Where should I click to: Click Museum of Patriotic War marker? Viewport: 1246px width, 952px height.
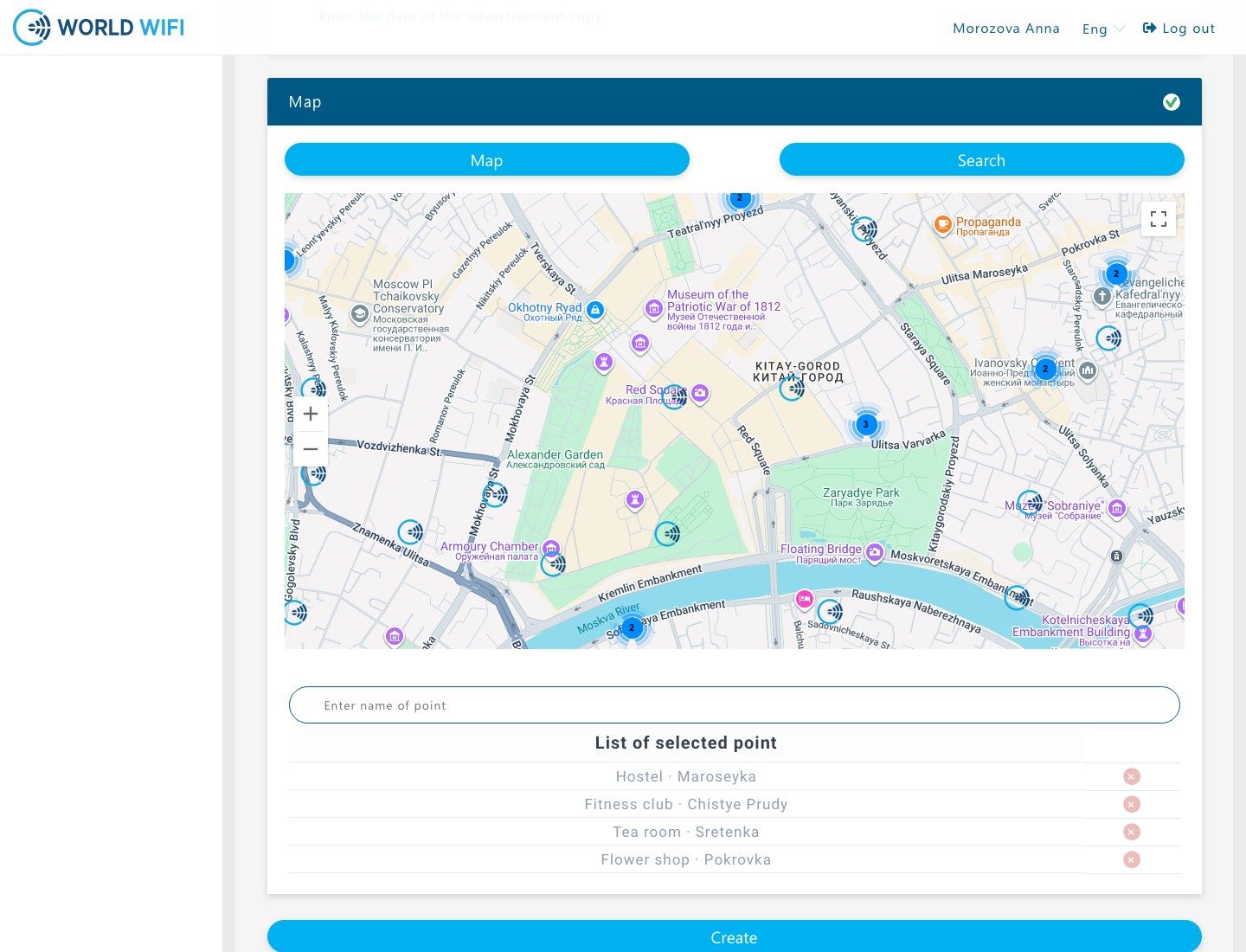click(654, 308)
